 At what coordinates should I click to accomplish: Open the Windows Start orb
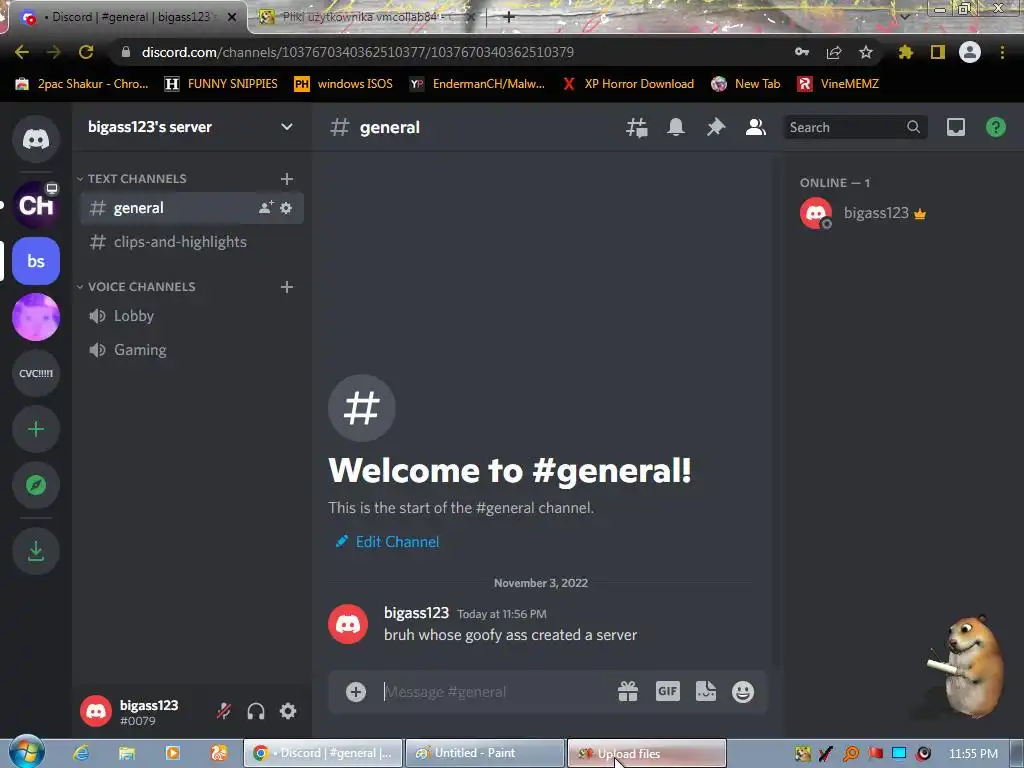point(26,753)
